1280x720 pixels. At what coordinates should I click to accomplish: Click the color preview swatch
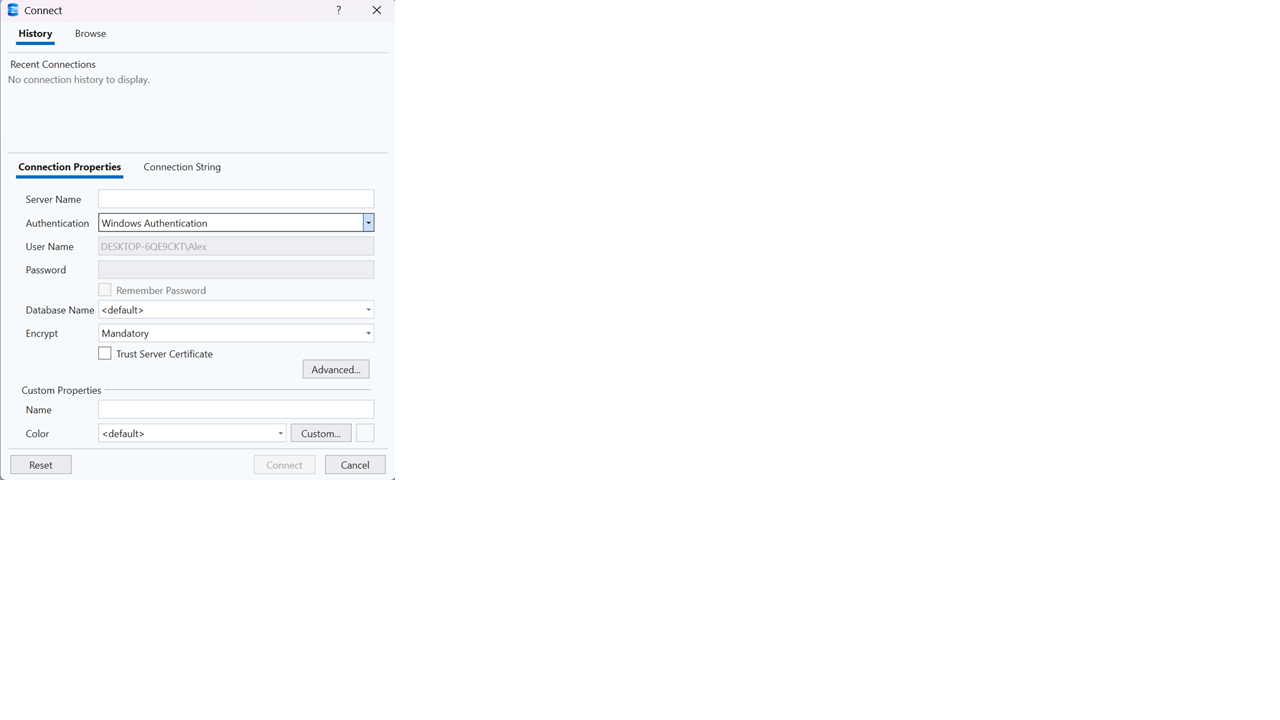click(365, 433)
